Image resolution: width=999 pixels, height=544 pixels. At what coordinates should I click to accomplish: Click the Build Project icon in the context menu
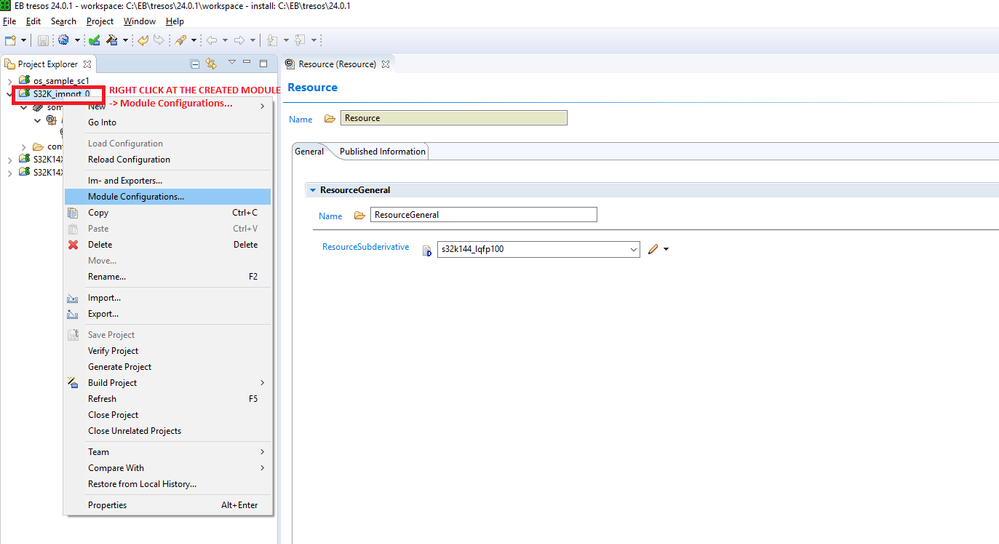click(73, 383)
